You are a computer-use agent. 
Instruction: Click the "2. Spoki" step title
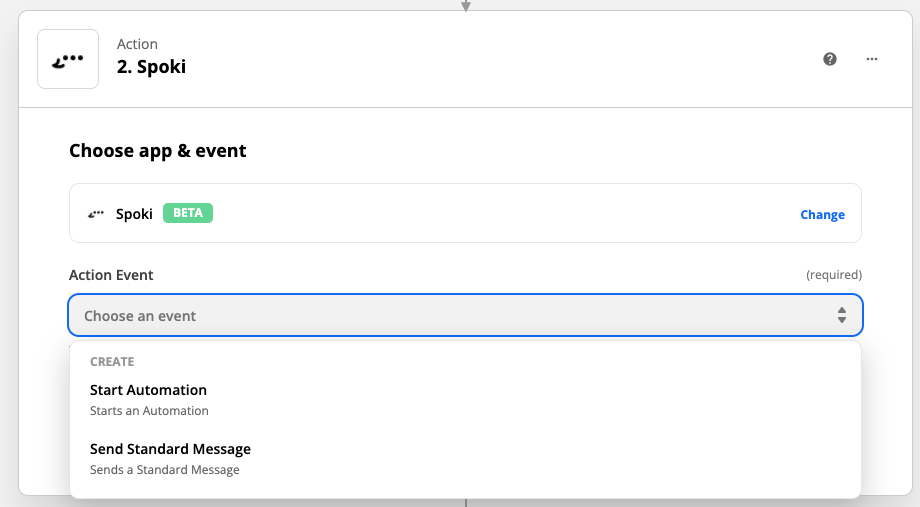click(151, 68)
